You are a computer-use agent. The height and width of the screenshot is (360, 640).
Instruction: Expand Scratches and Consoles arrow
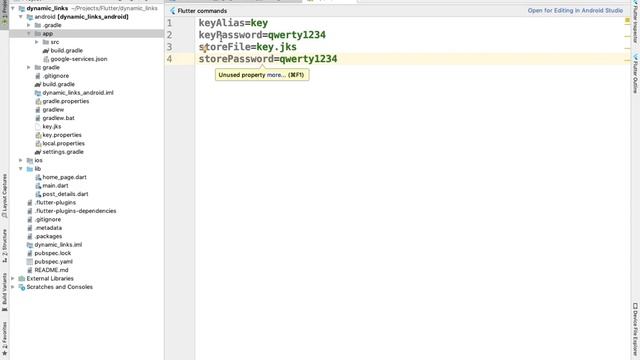point(13,287)
